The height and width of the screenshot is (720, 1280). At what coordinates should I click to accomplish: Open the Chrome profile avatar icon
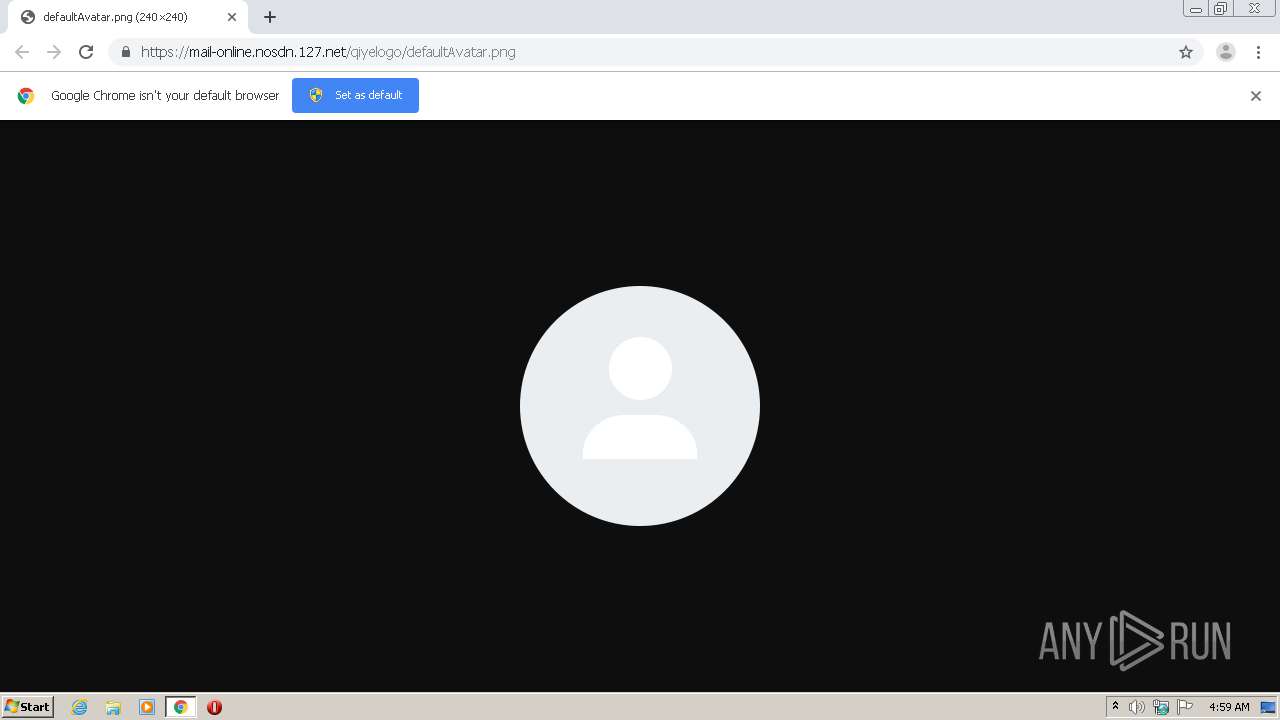click(1225, 52)
